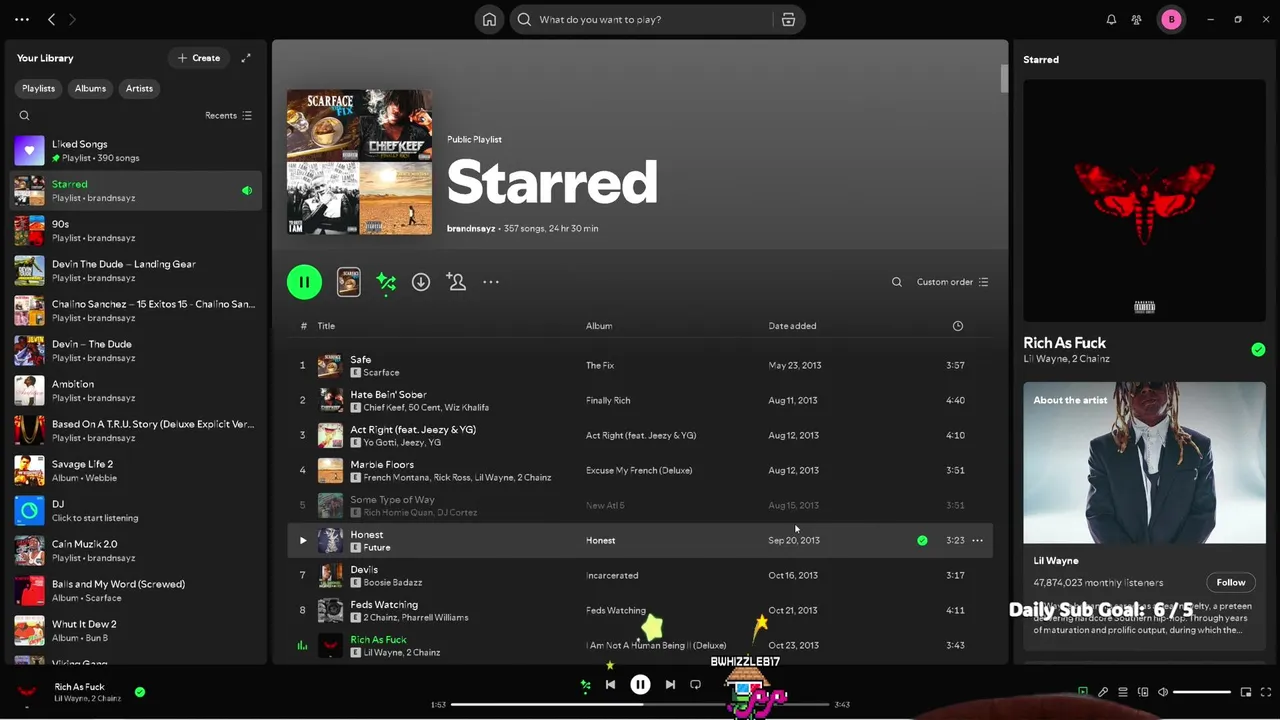Open the playlist cover preview button

(349, 282)
